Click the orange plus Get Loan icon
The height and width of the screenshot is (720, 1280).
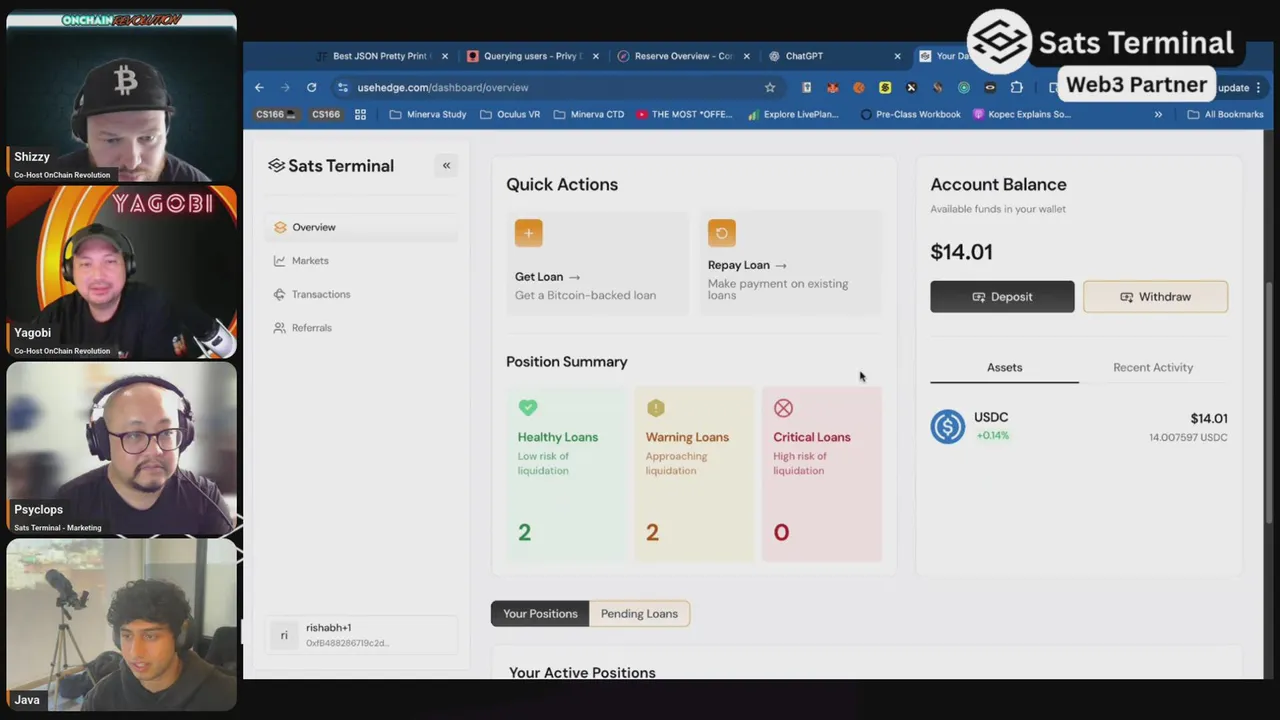[528, 233]
